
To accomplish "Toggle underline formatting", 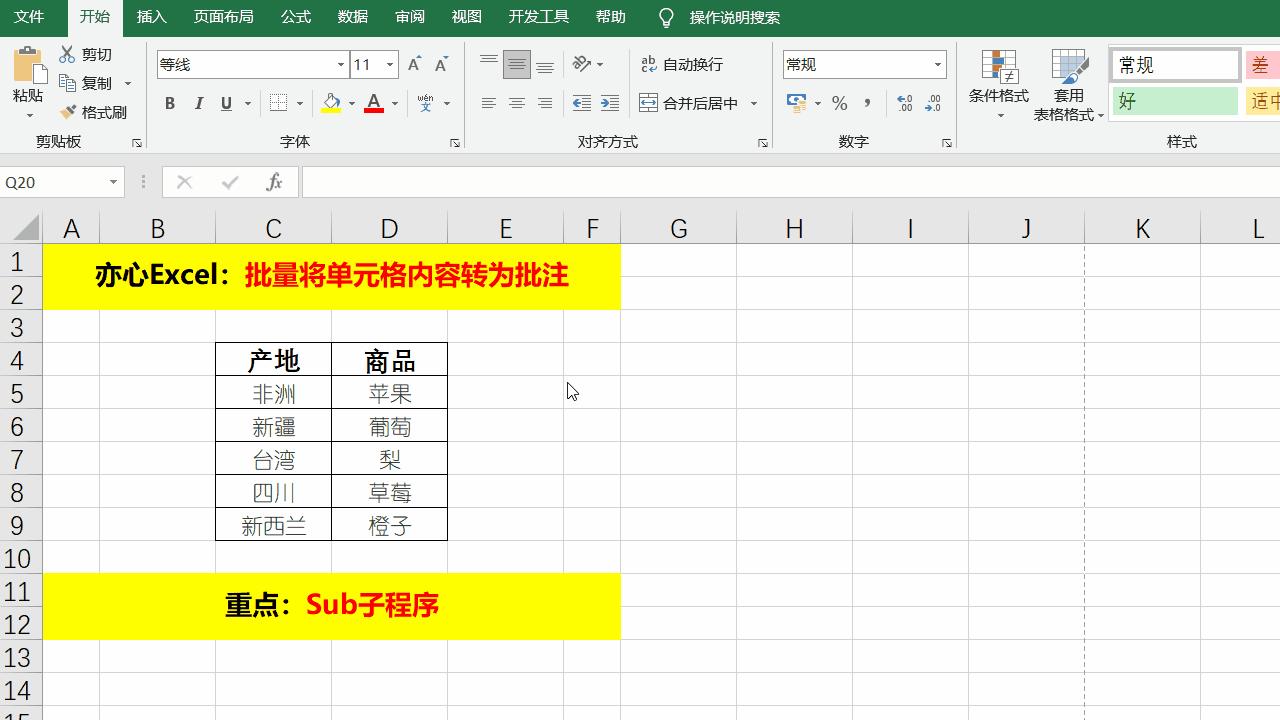I will pos(226,103).
